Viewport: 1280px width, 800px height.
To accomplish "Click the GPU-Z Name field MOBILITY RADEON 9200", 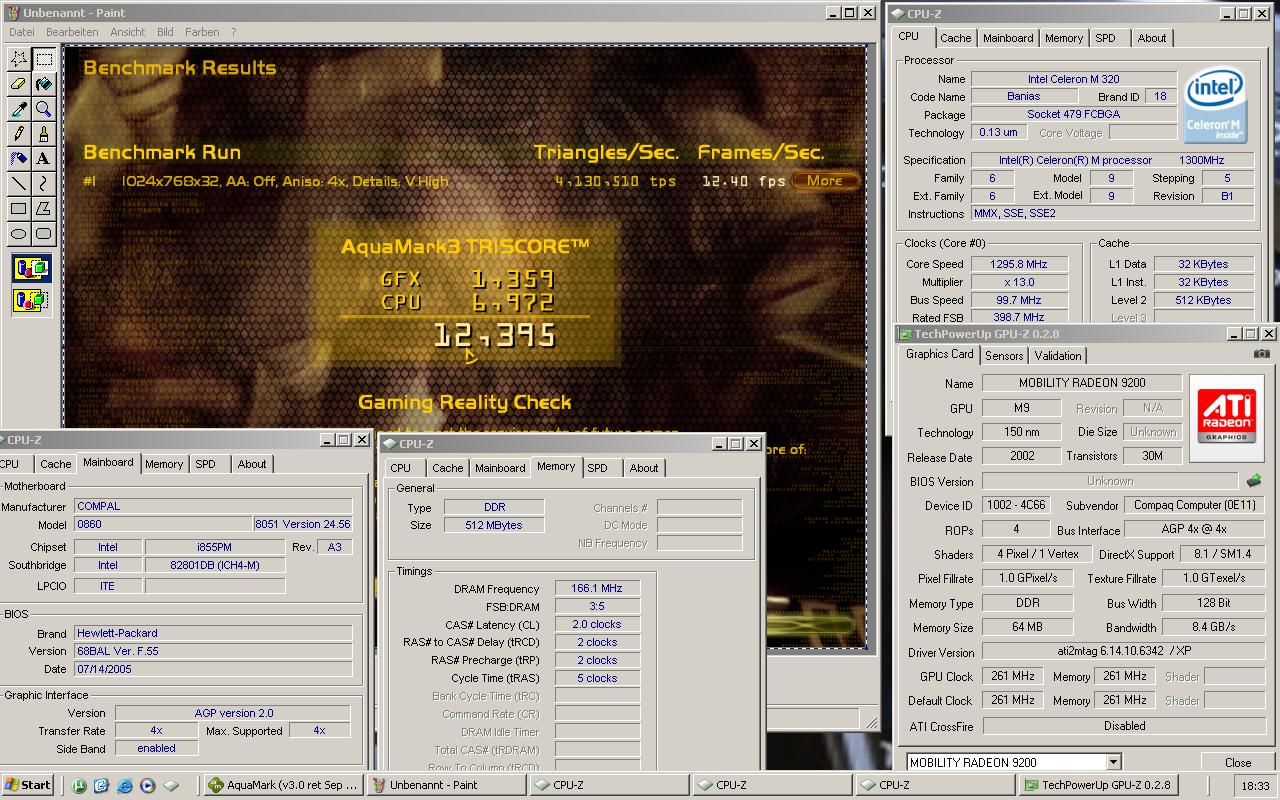I will tap(1082, 383).
